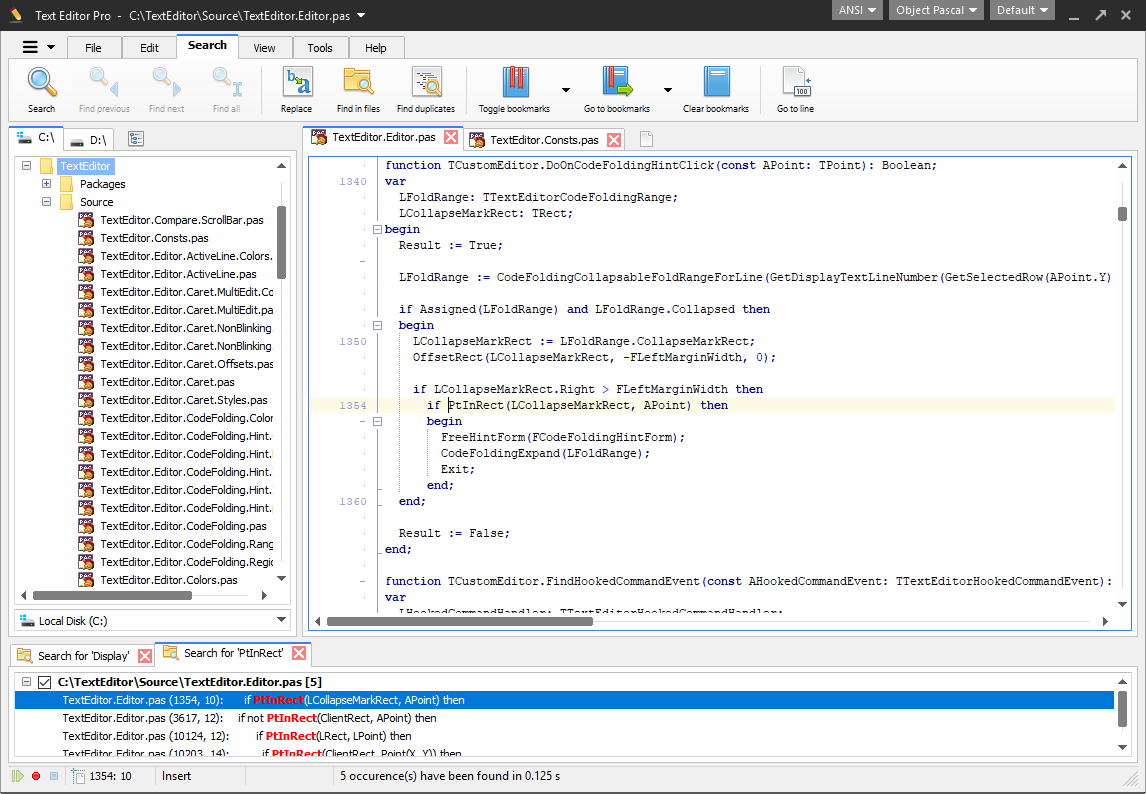Image resolution: width=1146 pixels, height=794 pixels.
Task: Open the Toggle bookmarks dropdown arrow
Action: [x=566, y=90]
